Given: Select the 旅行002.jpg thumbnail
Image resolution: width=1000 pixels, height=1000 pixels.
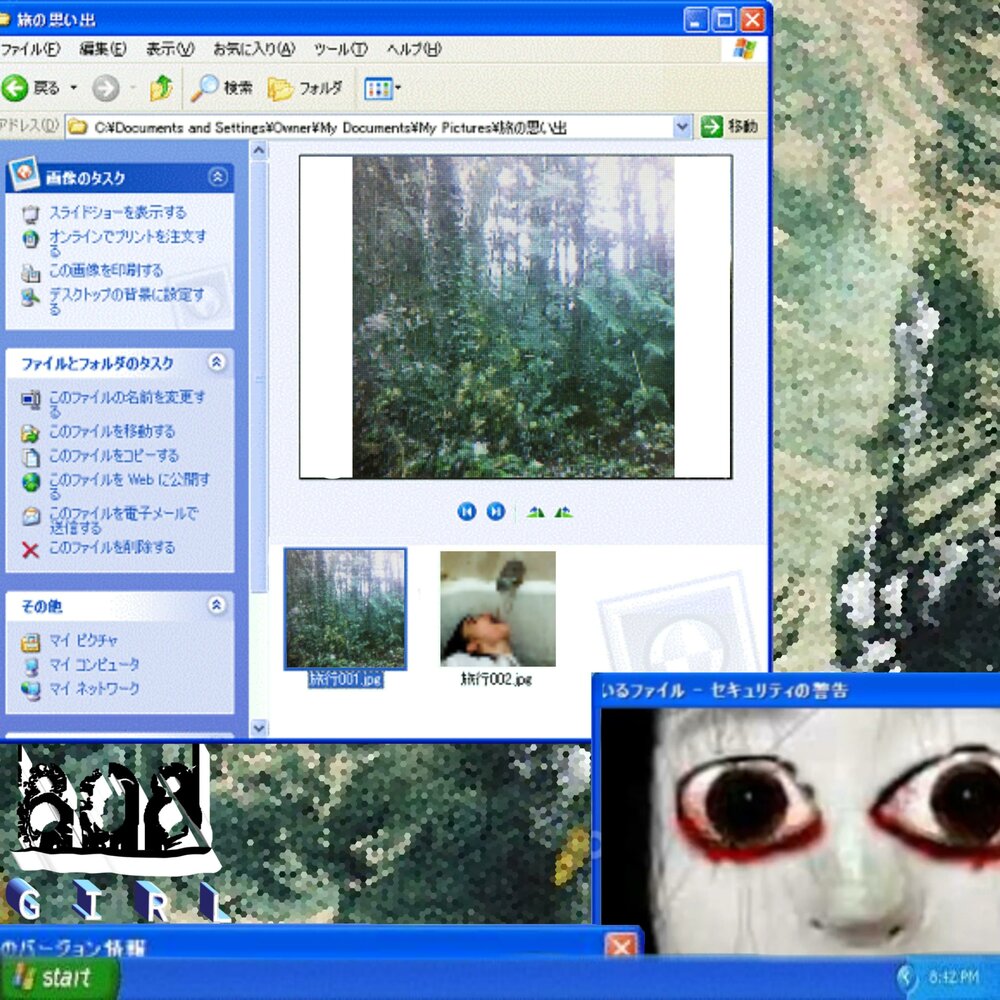Looking at the screenshot, I should [x=497, y=609].
